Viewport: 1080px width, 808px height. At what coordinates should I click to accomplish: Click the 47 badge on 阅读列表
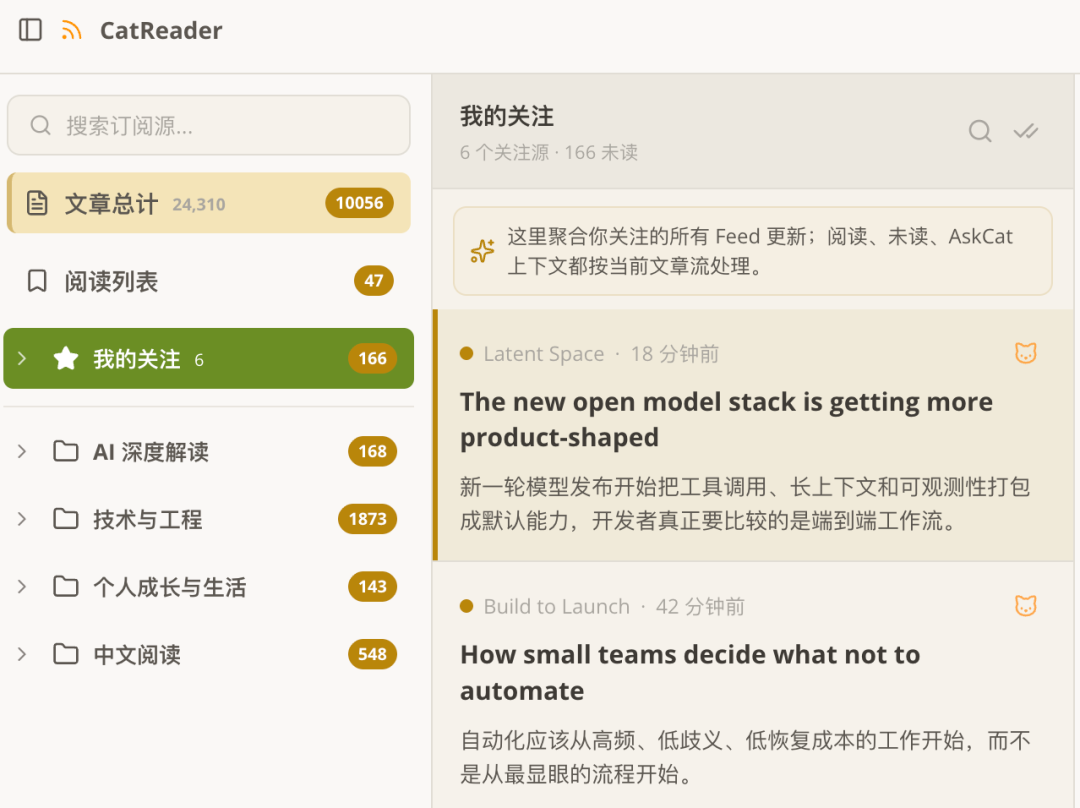[373, 281]
